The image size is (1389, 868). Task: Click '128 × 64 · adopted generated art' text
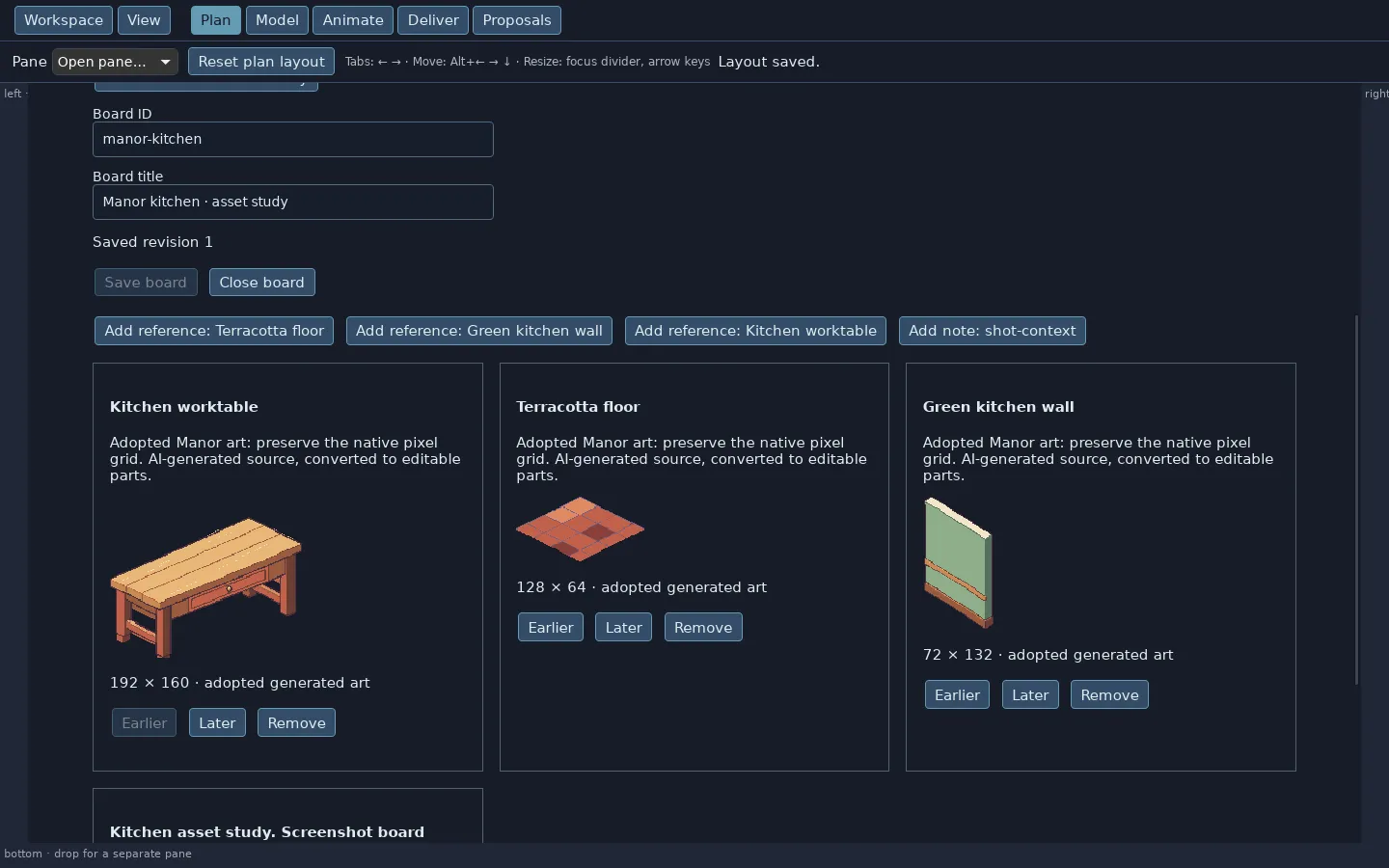point(641,587)
